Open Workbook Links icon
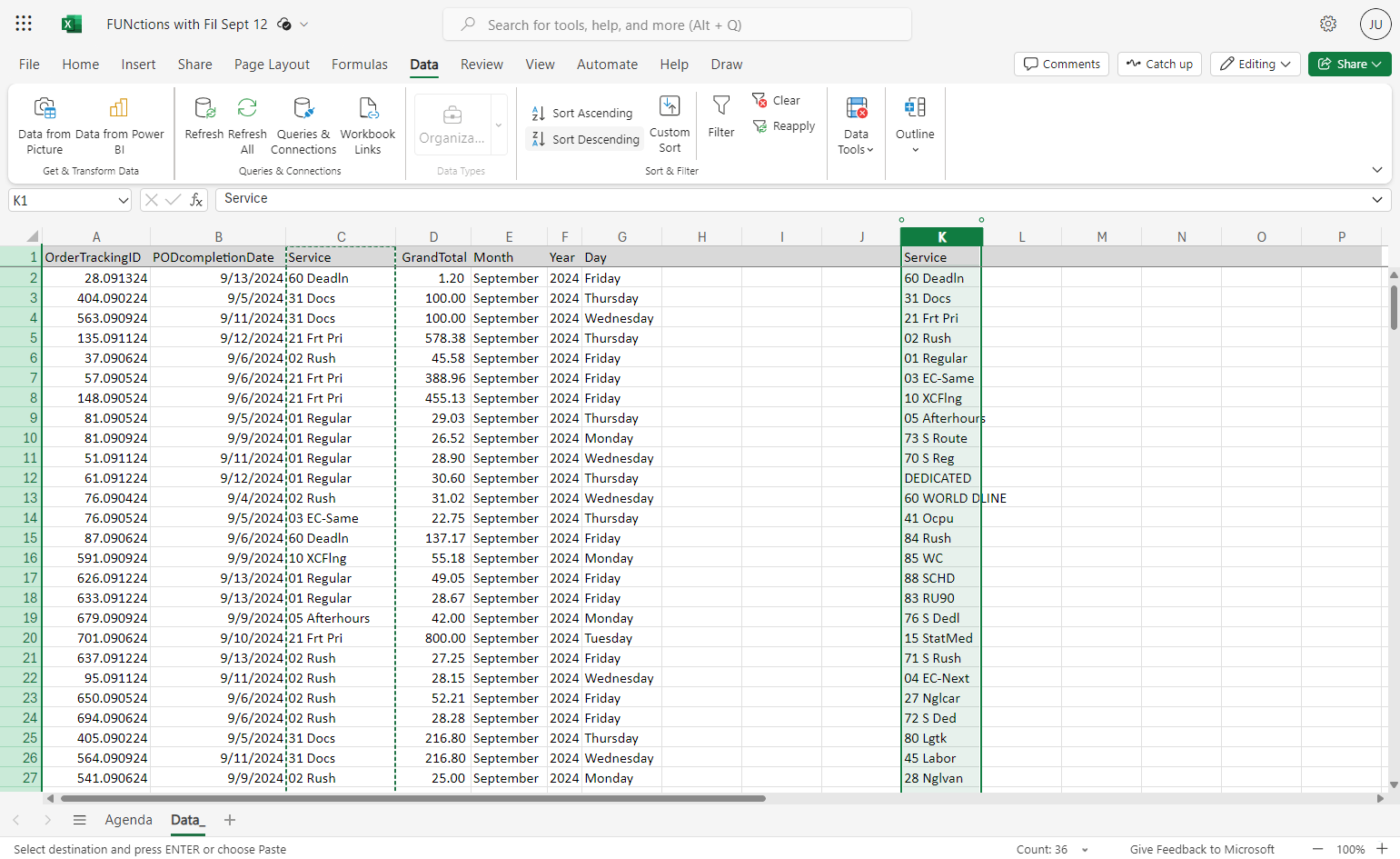The image size is (1400, 859). coord(368,125)
